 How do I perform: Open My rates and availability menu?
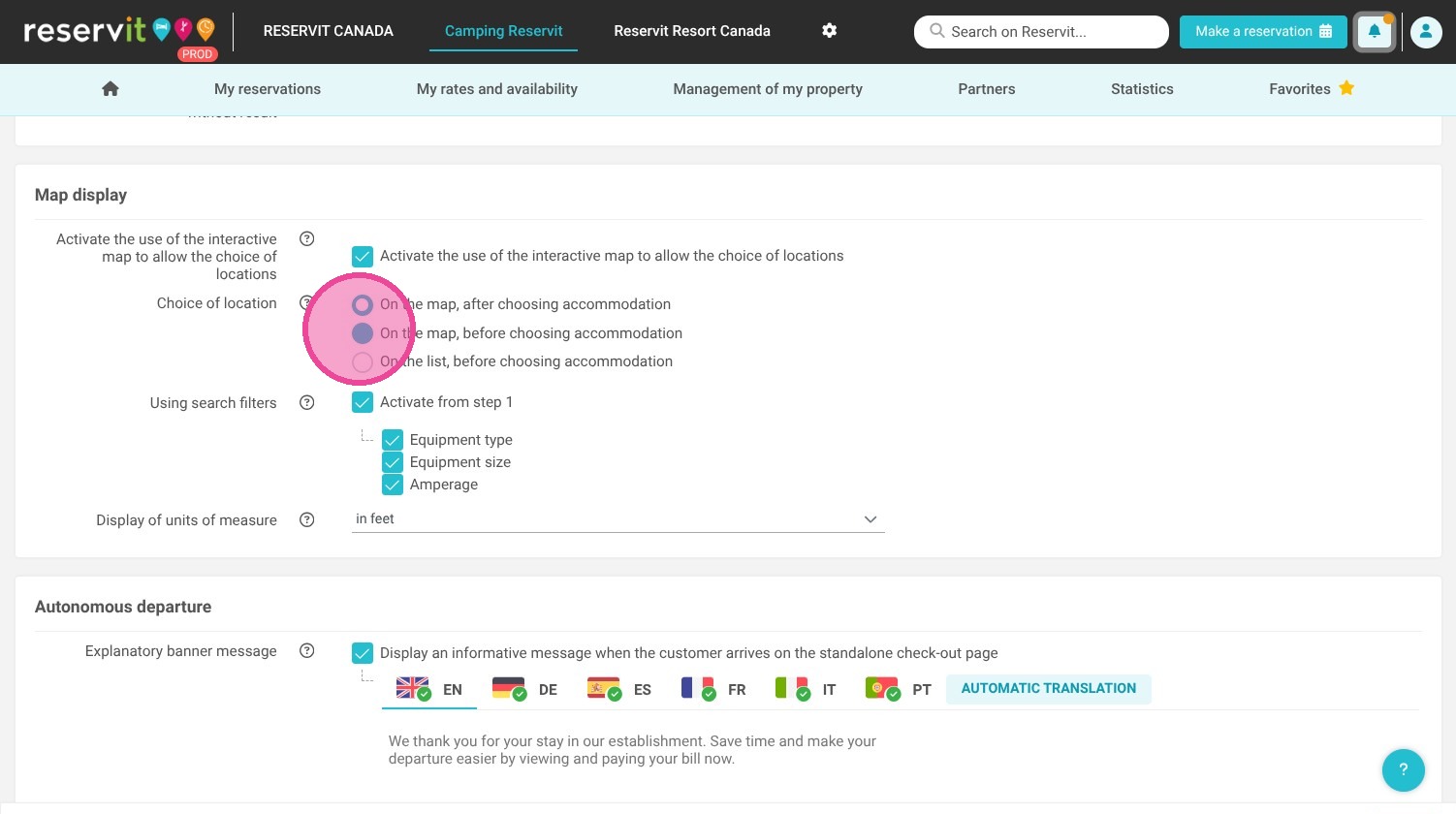click(x=497, y=88)
